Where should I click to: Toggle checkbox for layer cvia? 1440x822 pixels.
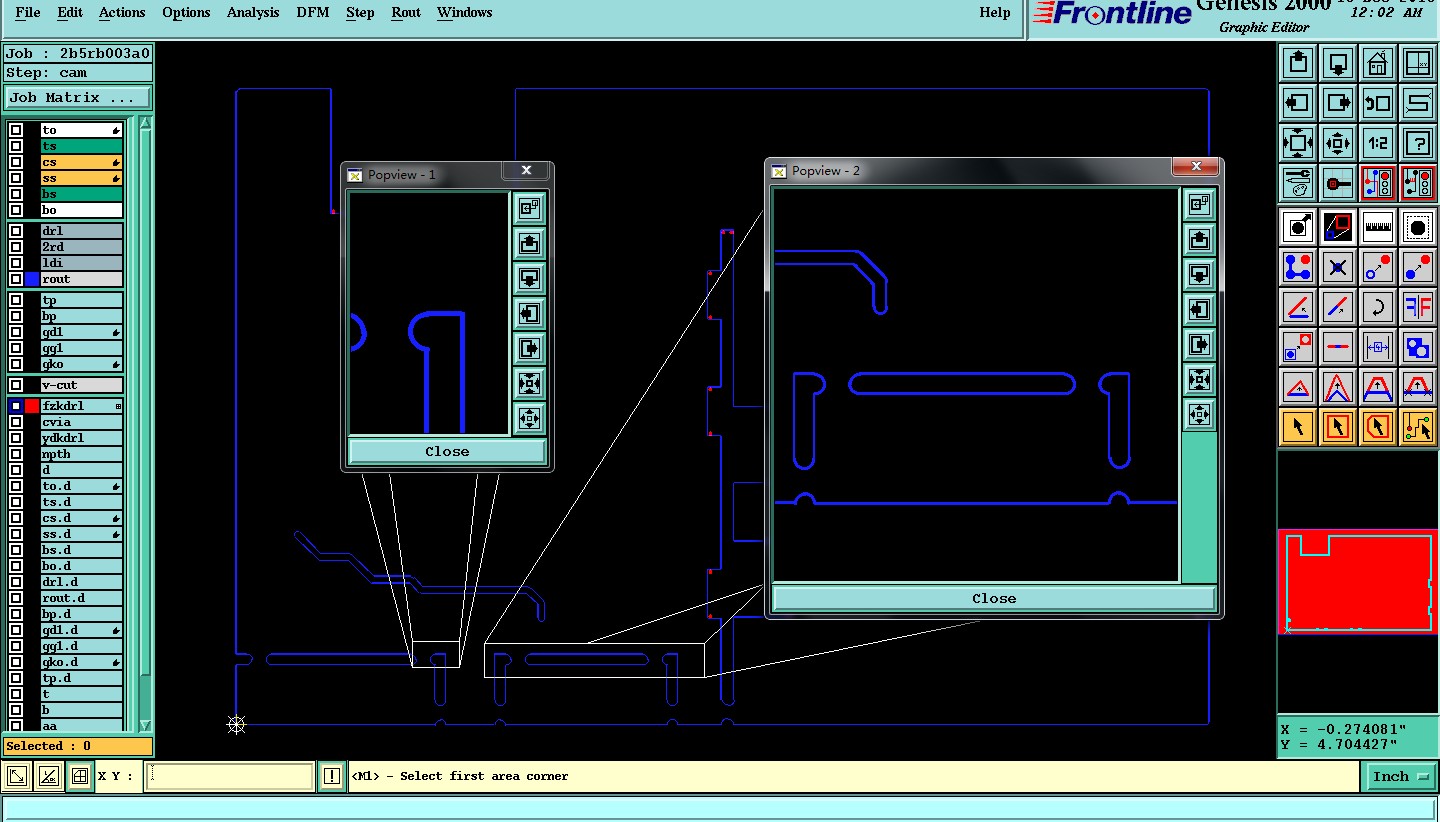(16, 422)
